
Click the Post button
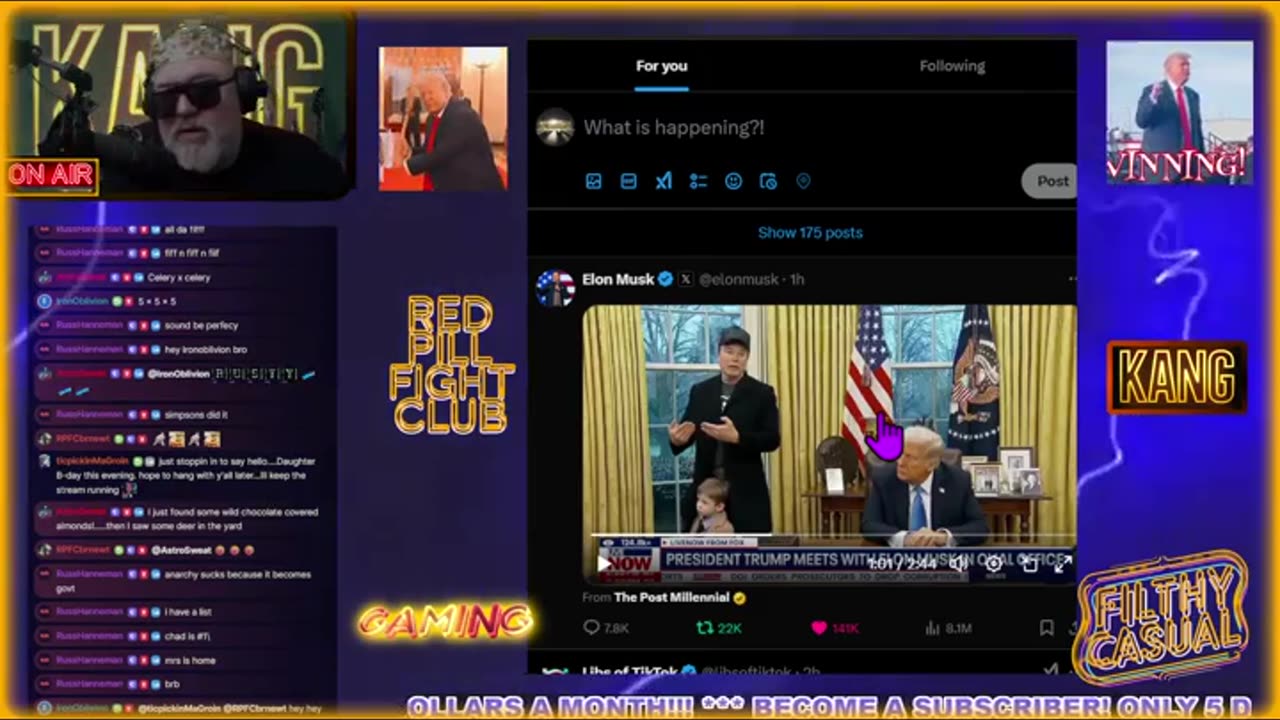tap(1050, 181)
